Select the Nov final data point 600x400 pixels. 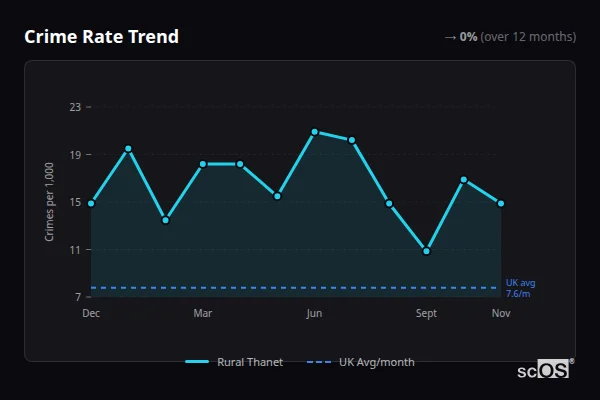501,204
